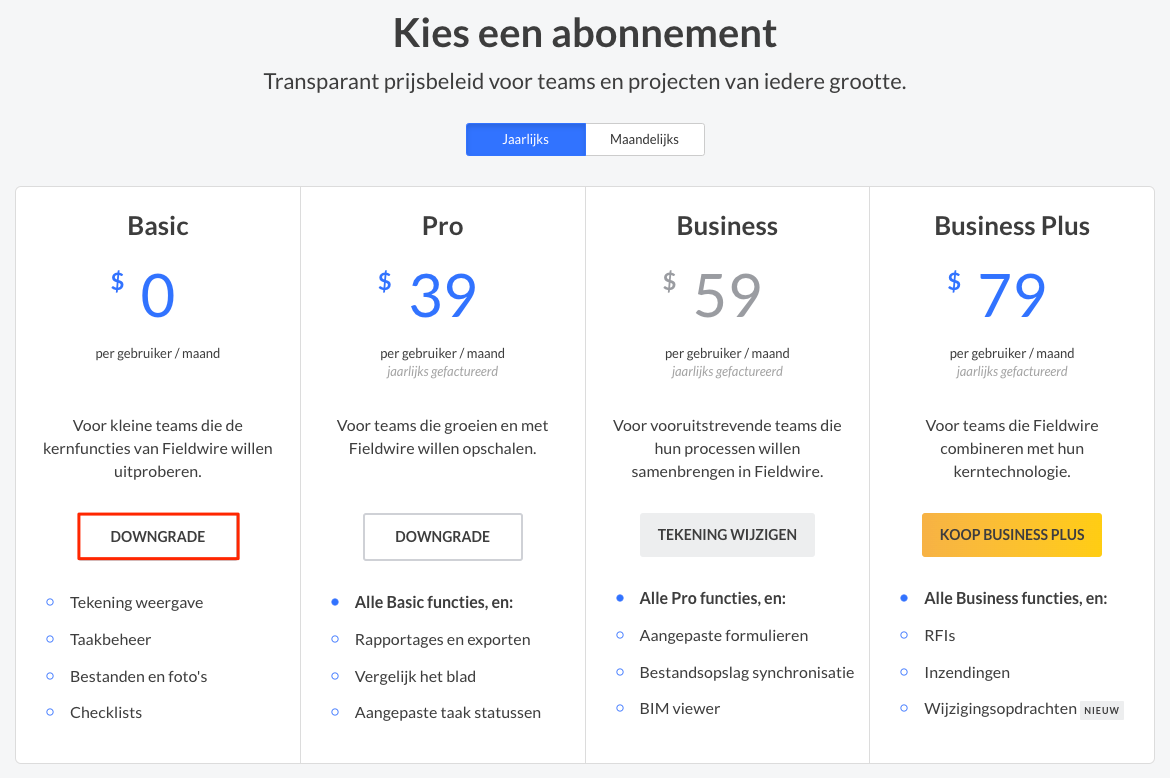Click the NIEUW badge beside Wijzigingsopdrachten

coord(1102,710)
